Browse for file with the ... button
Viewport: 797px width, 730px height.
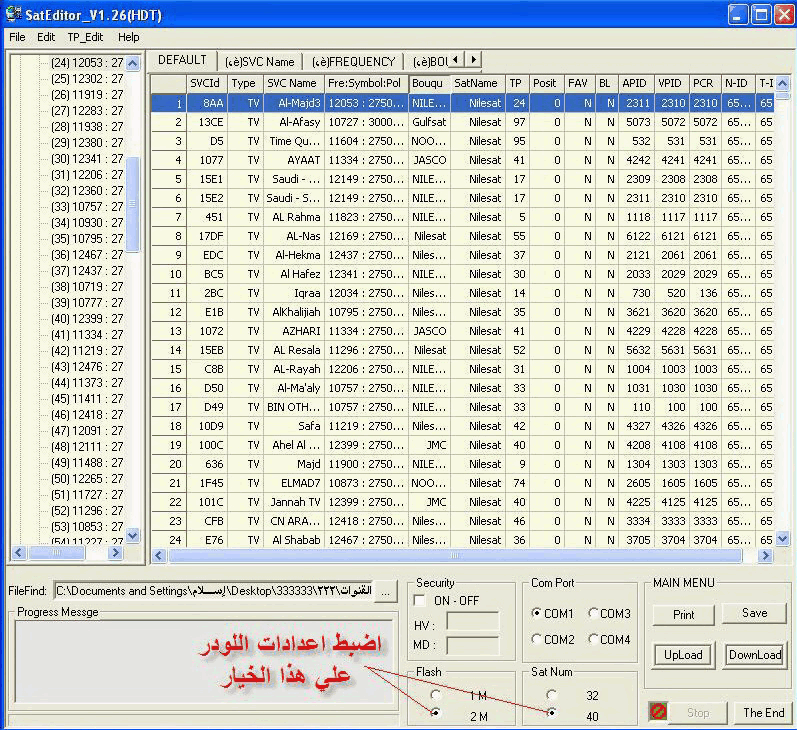[x=385, y=592]
